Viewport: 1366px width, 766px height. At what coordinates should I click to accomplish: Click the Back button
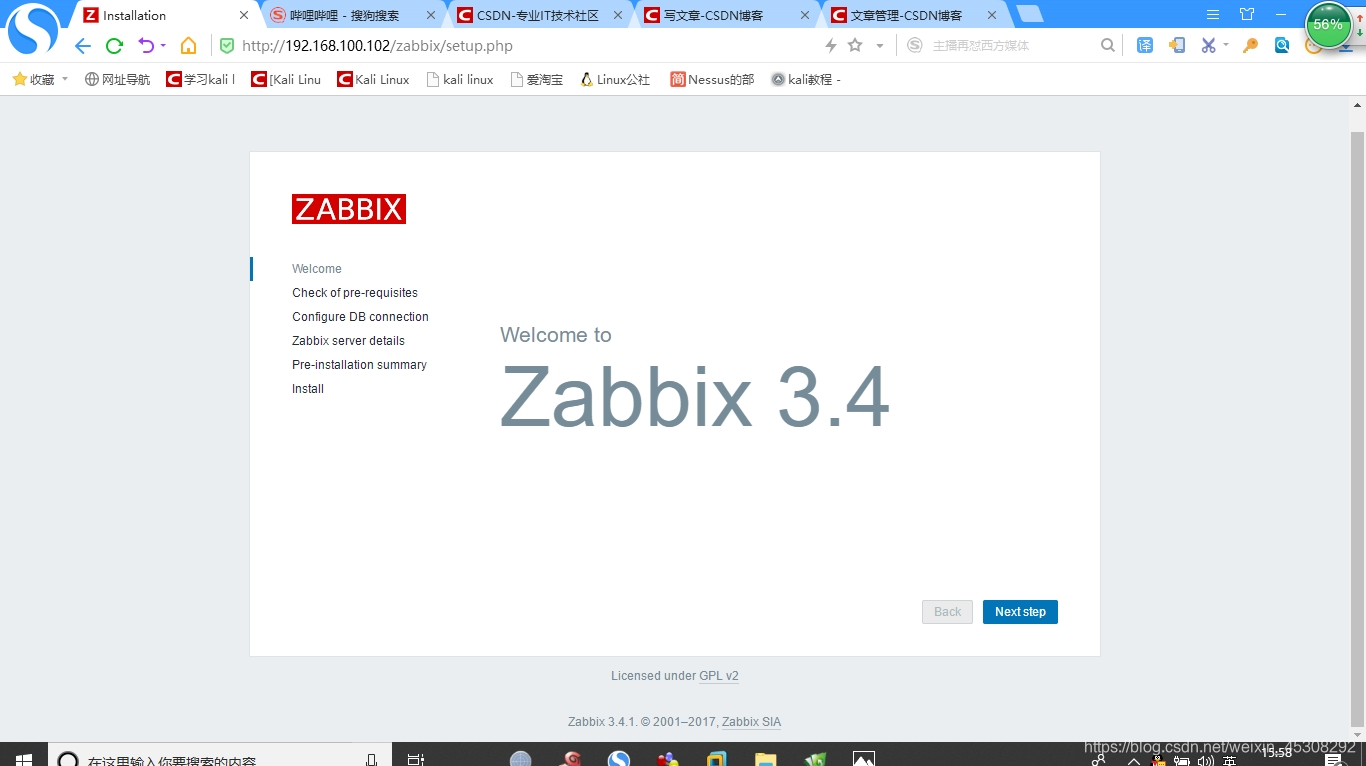947,612
